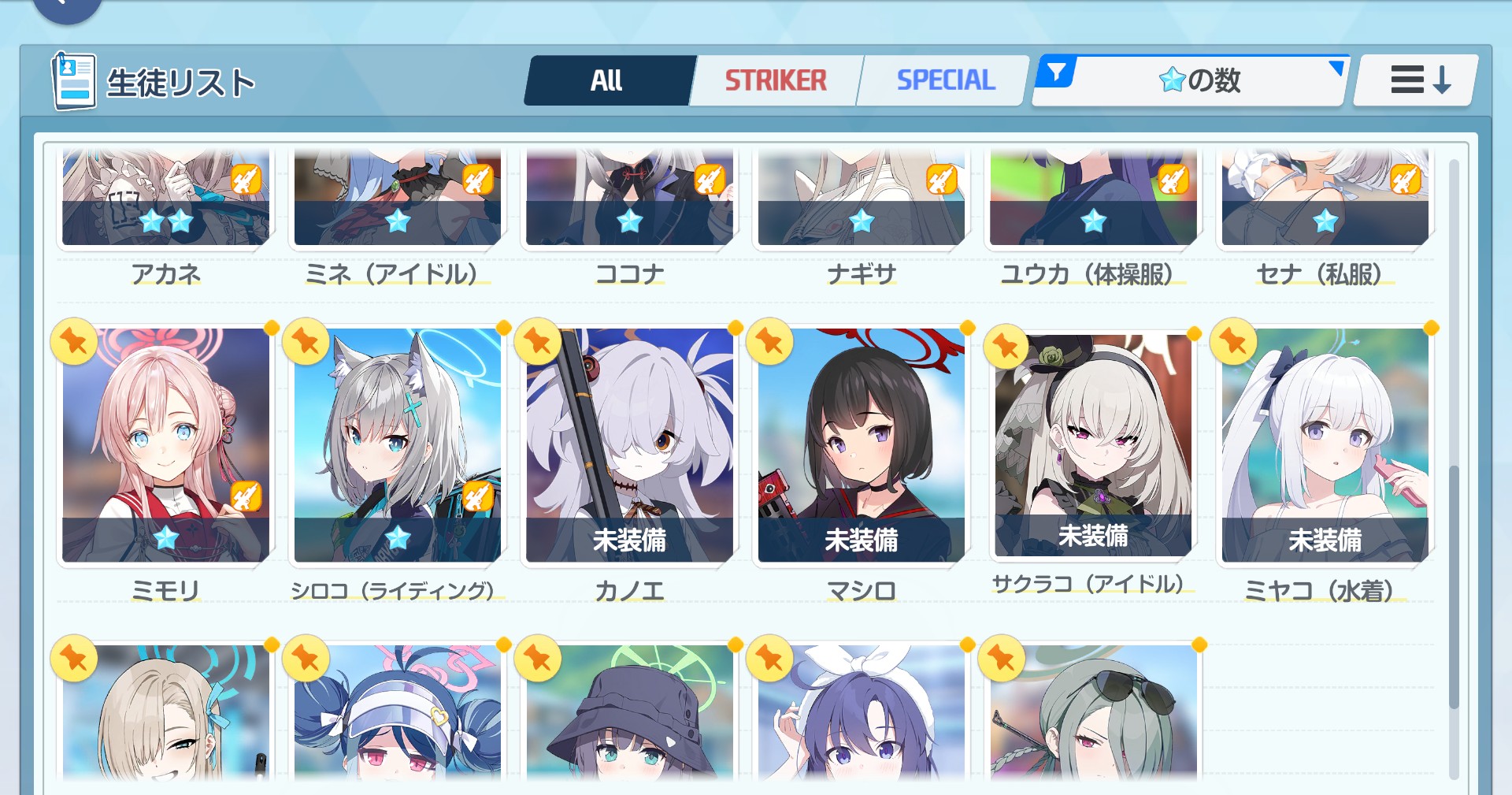1512x795 pixels.
Task: Click the student list roster icon
Action: pyautogui.click(x=74, y=81)
